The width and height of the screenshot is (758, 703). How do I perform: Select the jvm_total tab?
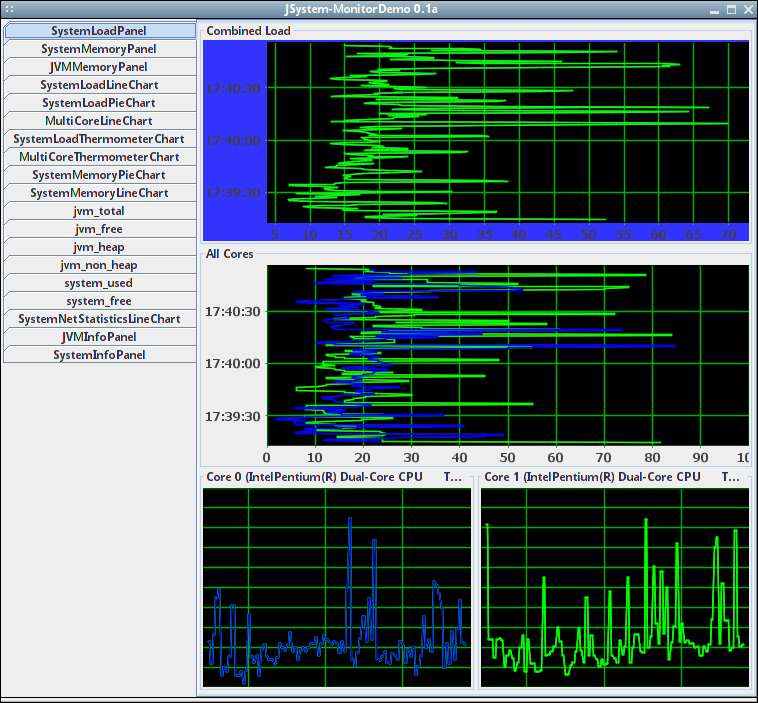pyautogui.click(x=100, y=211)
